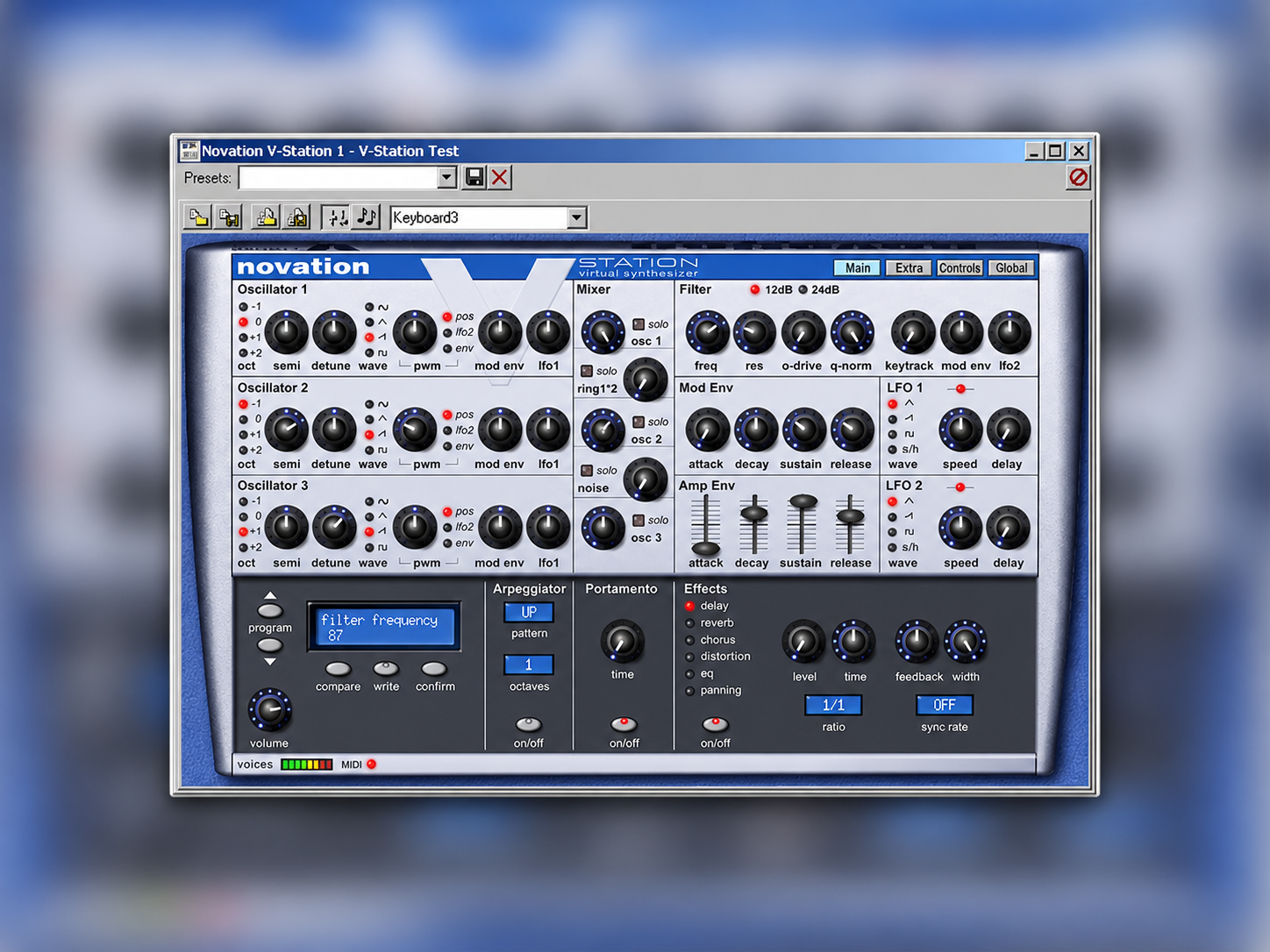
Task: Switch to the Extra tab
Action: 909,268
